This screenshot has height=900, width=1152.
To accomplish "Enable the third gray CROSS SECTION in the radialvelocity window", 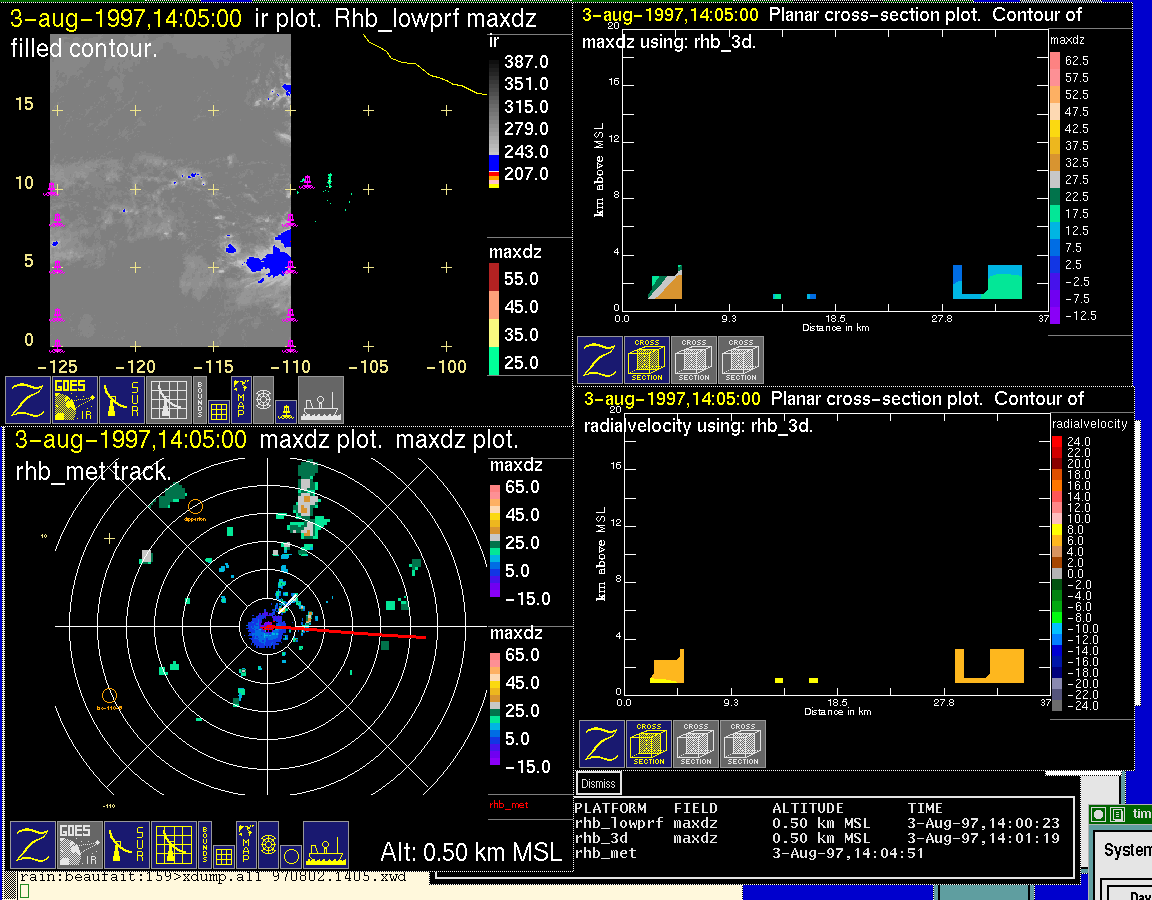I will coord(743,744).
